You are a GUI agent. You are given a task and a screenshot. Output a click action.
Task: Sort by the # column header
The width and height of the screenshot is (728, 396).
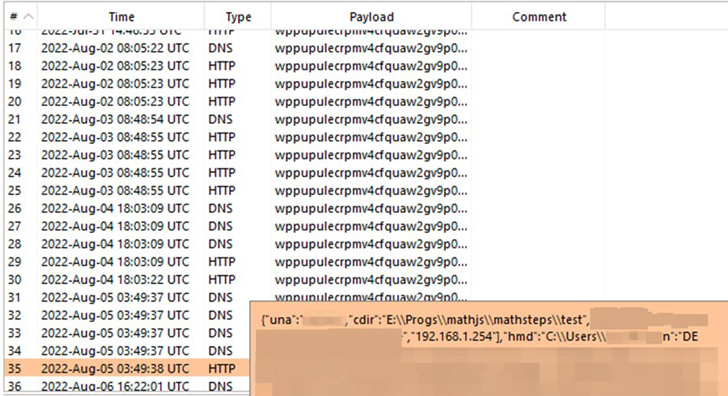(x=21, y=17)
